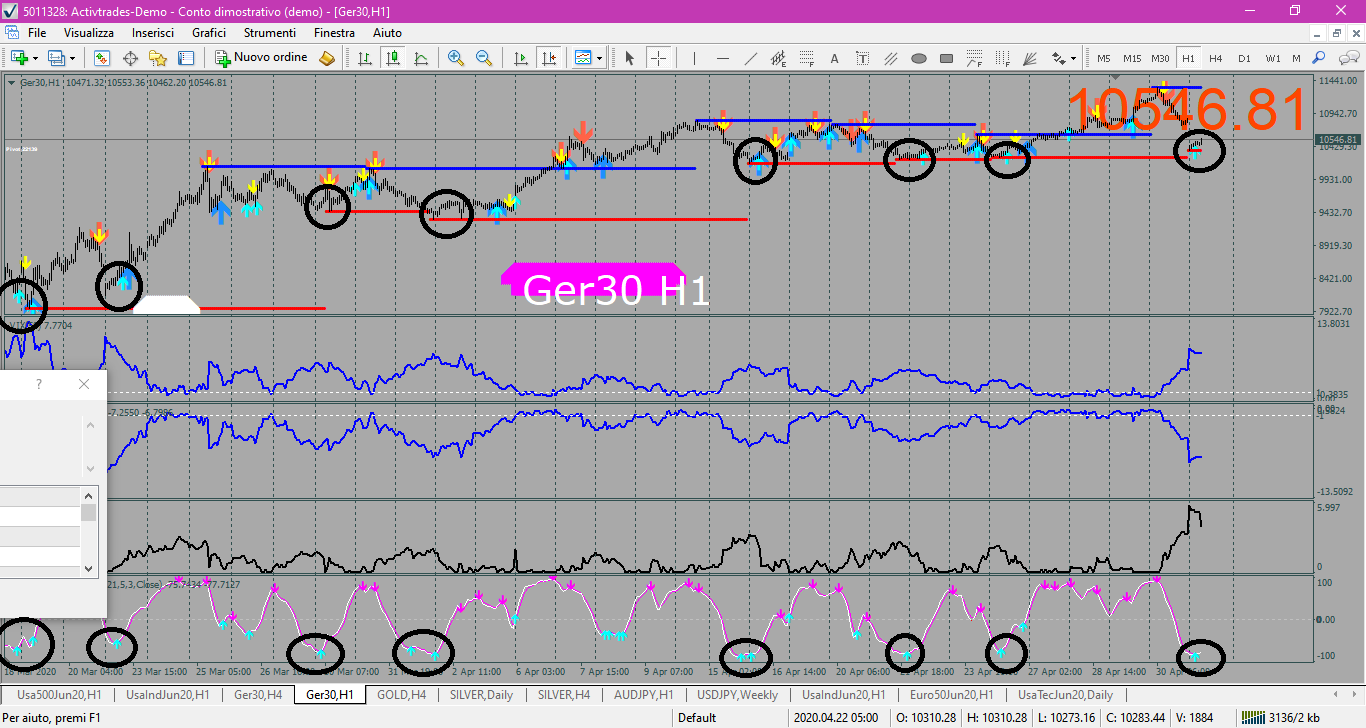
Task: Switch to line chart mode
Action: [421, 58]
